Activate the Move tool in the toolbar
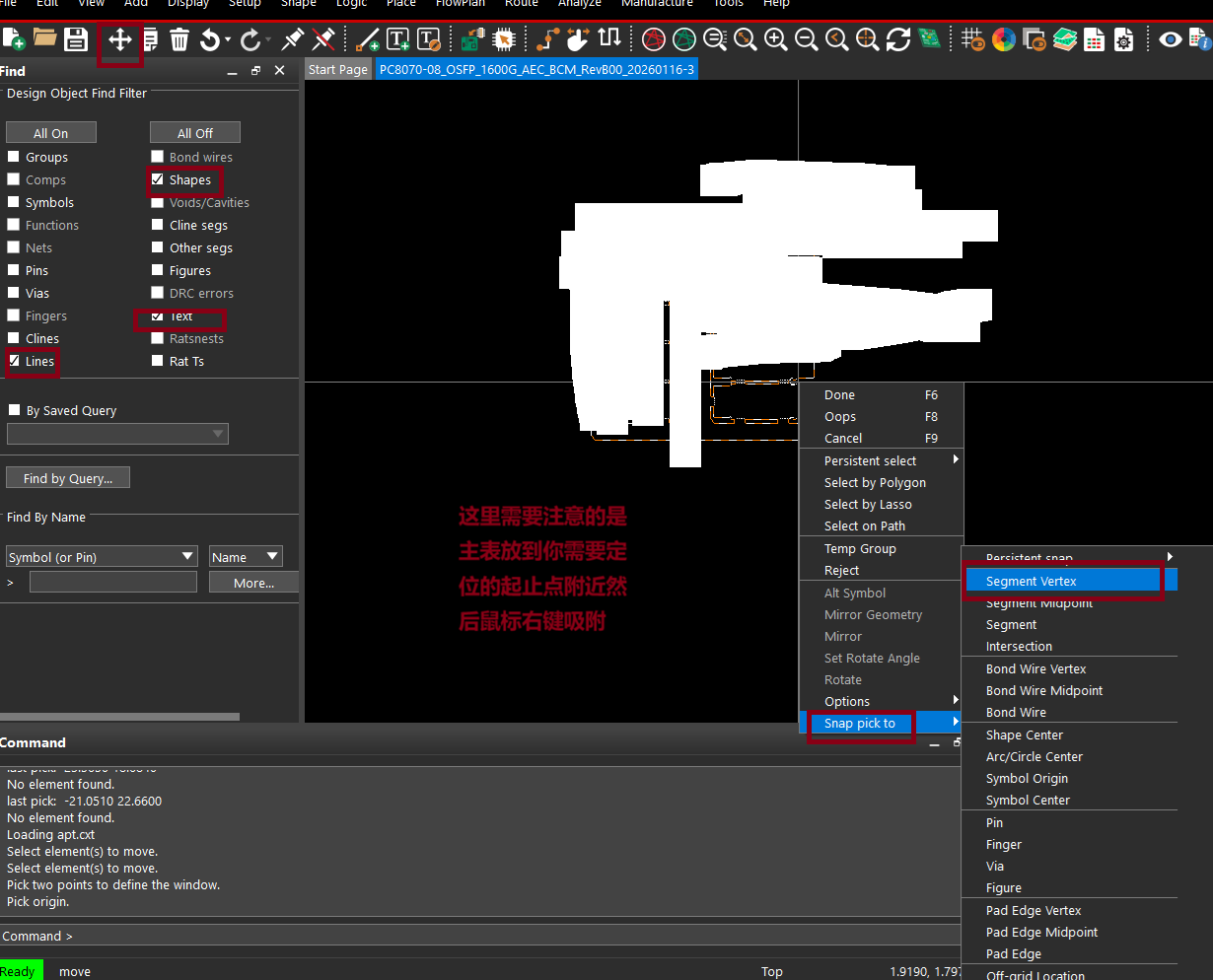 120,39
